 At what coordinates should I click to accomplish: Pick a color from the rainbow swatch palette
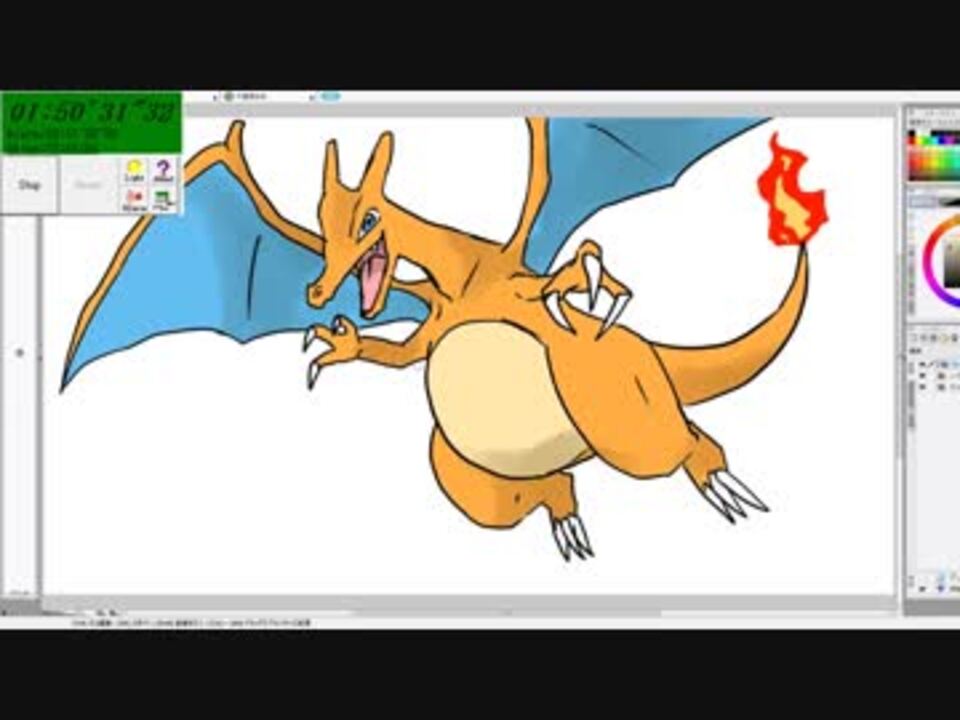pos(934,157)
